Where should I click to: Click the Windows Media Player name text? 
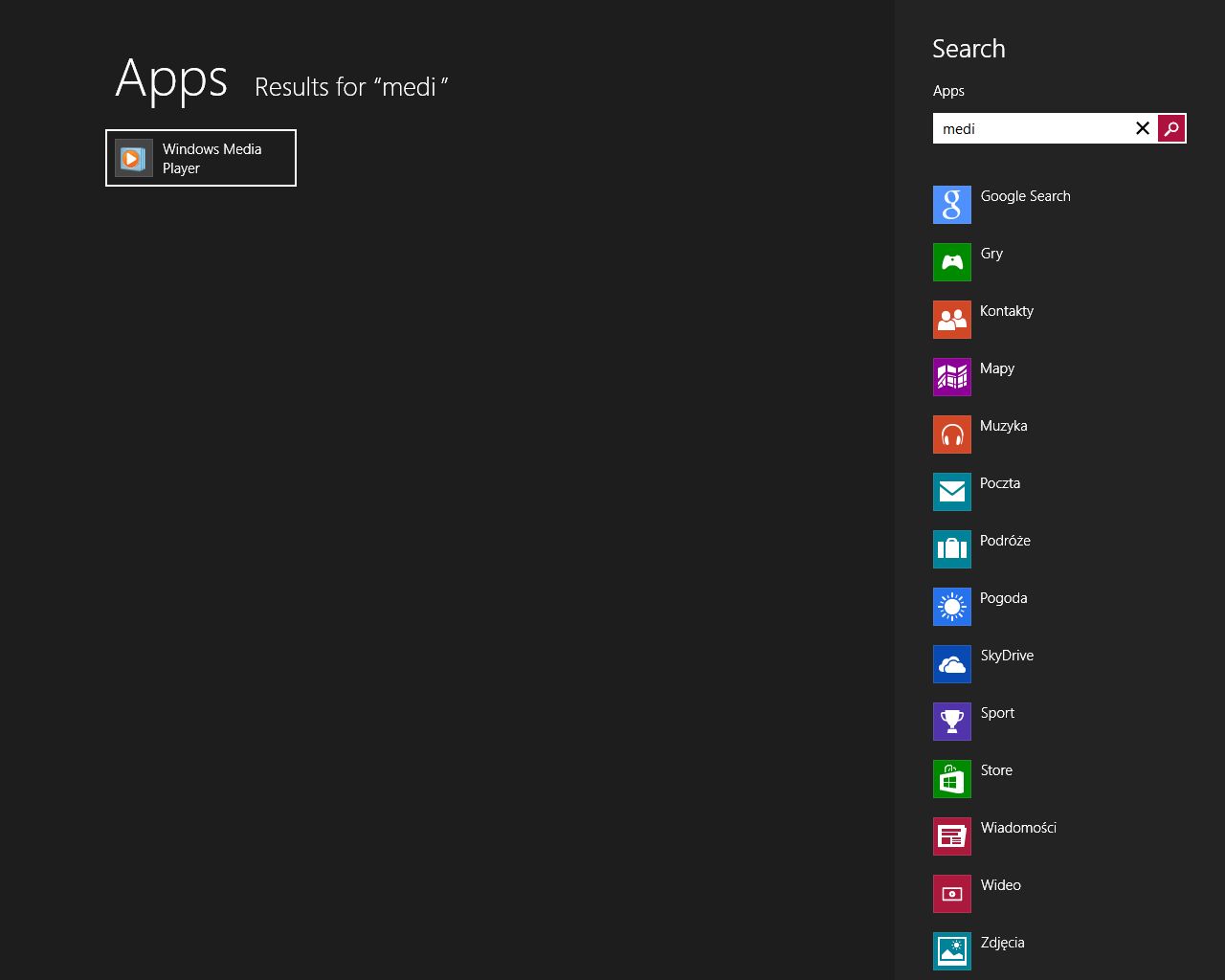(212, 159)
